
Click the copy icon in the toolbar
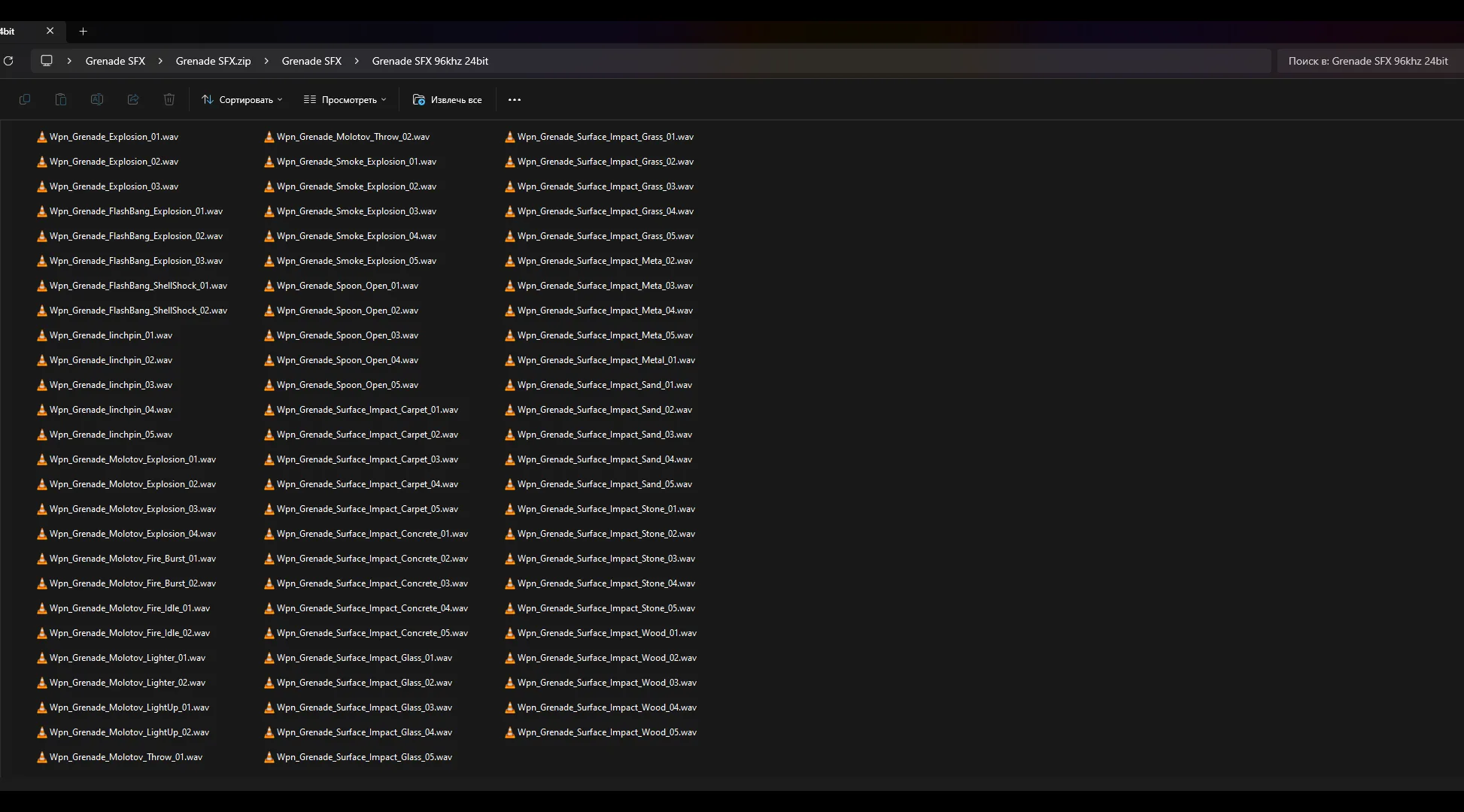tap(25, 99)
